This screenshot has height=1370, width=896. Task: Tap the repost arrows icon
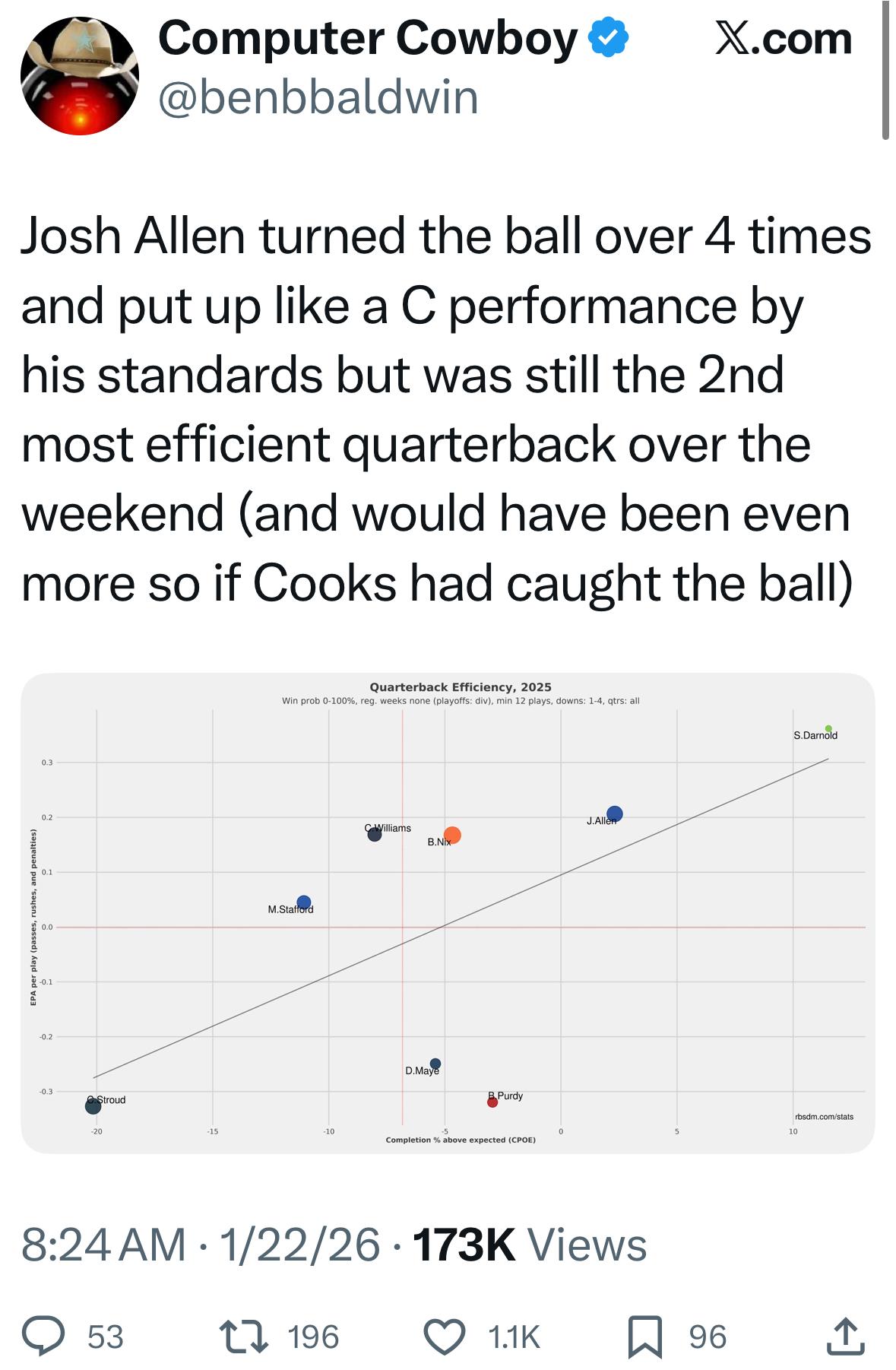243,1337
